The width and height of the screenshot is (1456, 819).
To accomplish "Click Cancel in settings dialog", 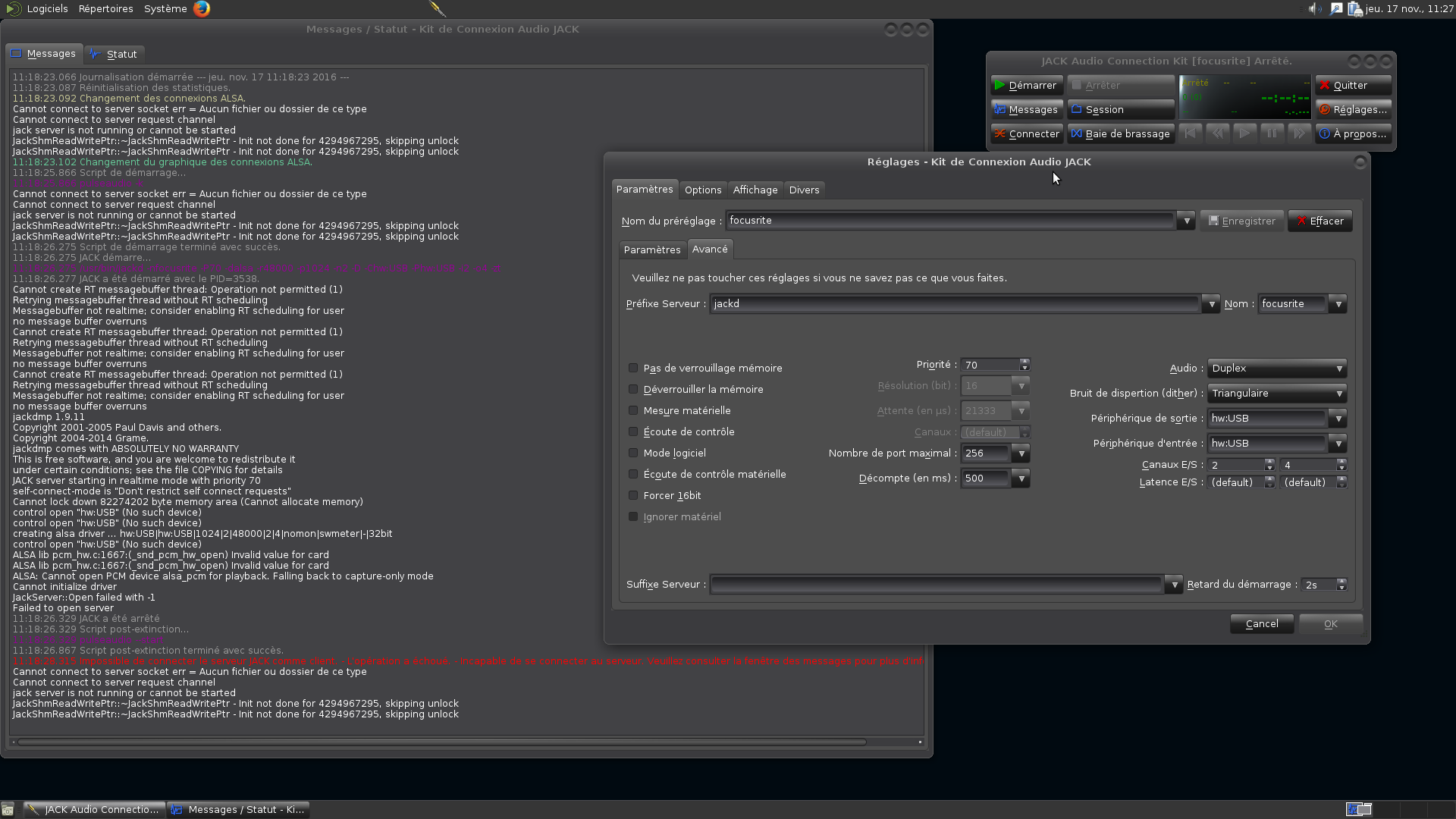I will [1261, 623].
